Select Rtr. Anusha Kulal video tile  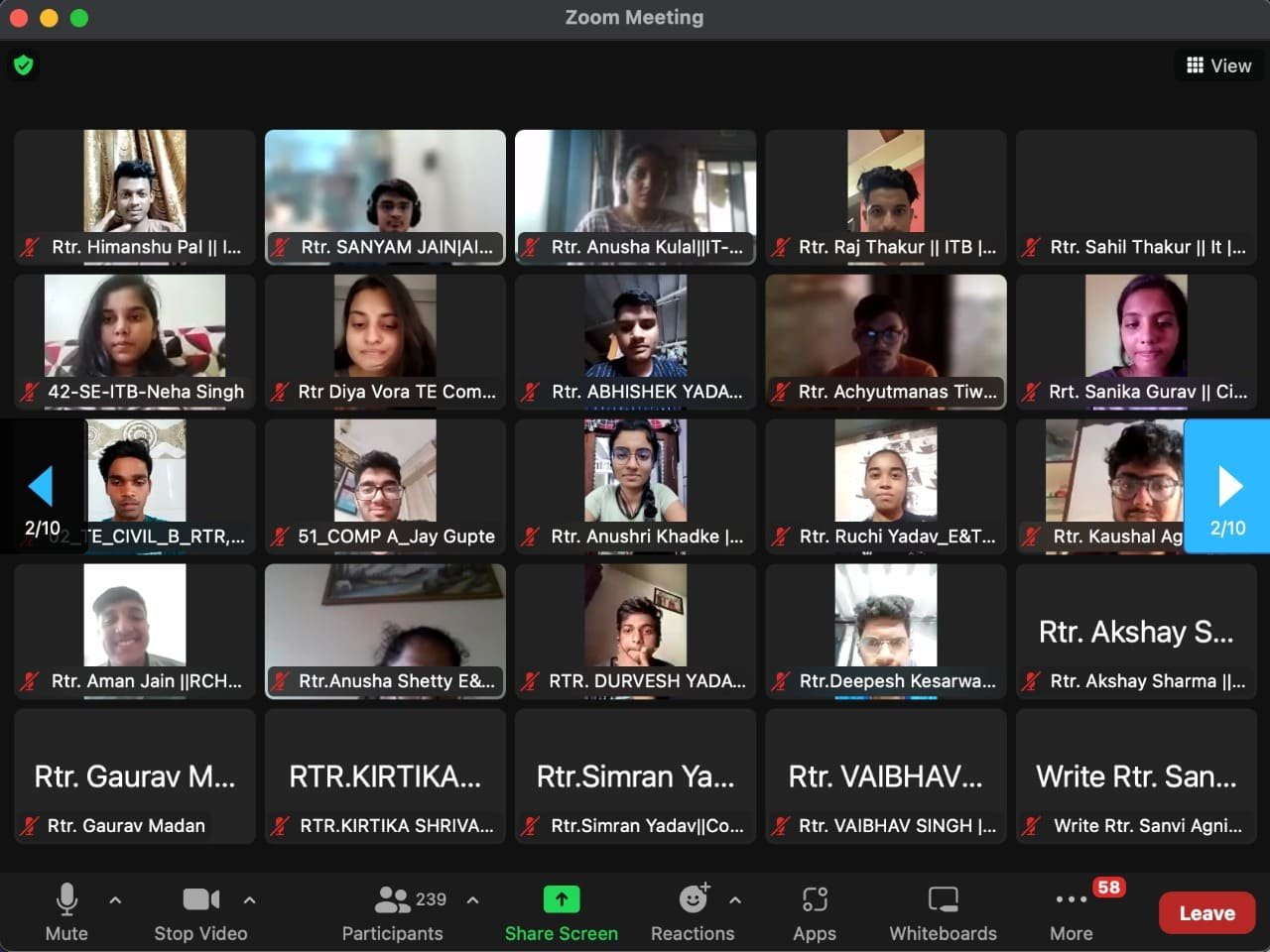point(636,197)
